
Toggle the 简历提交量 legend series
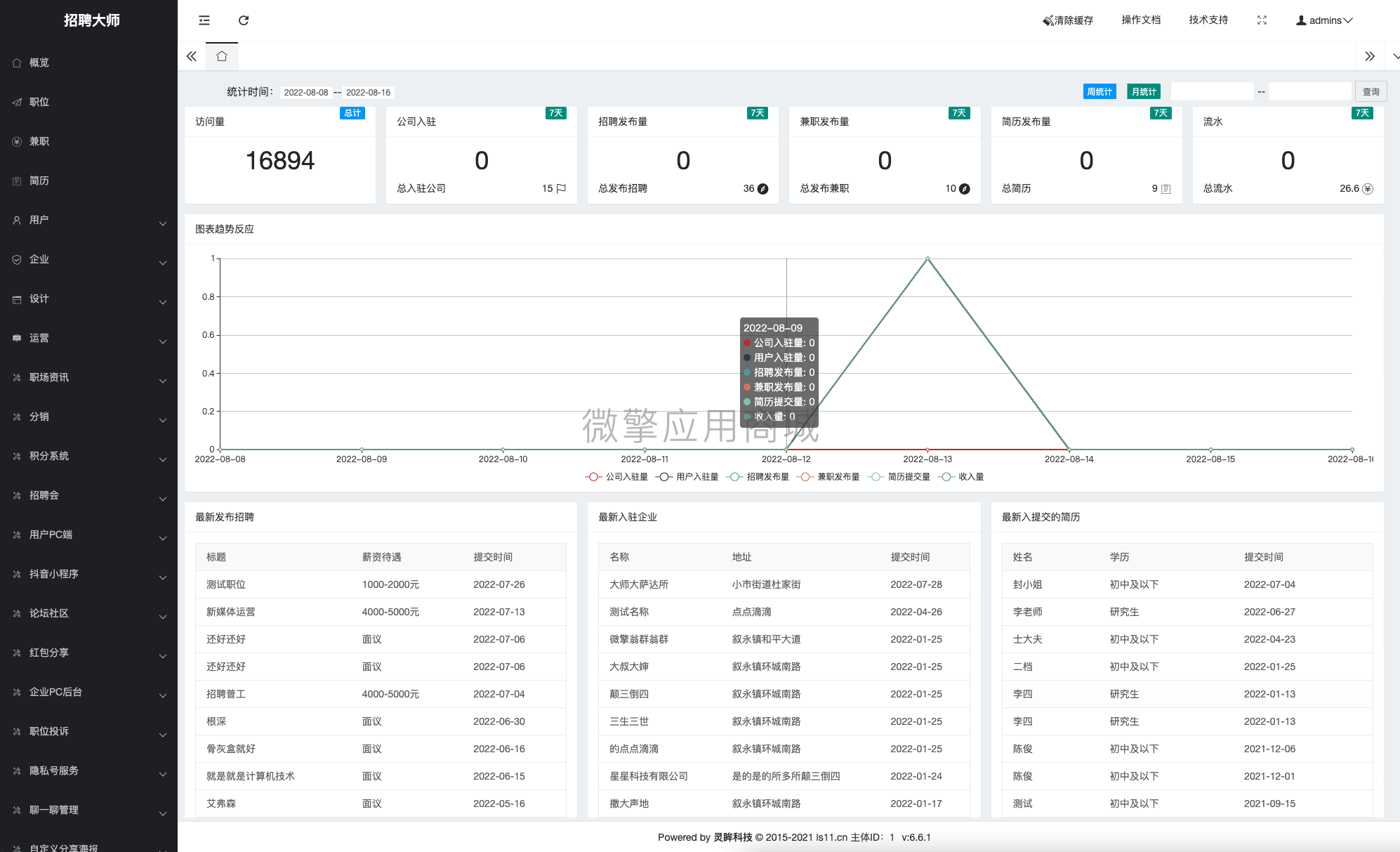point(899,477)
